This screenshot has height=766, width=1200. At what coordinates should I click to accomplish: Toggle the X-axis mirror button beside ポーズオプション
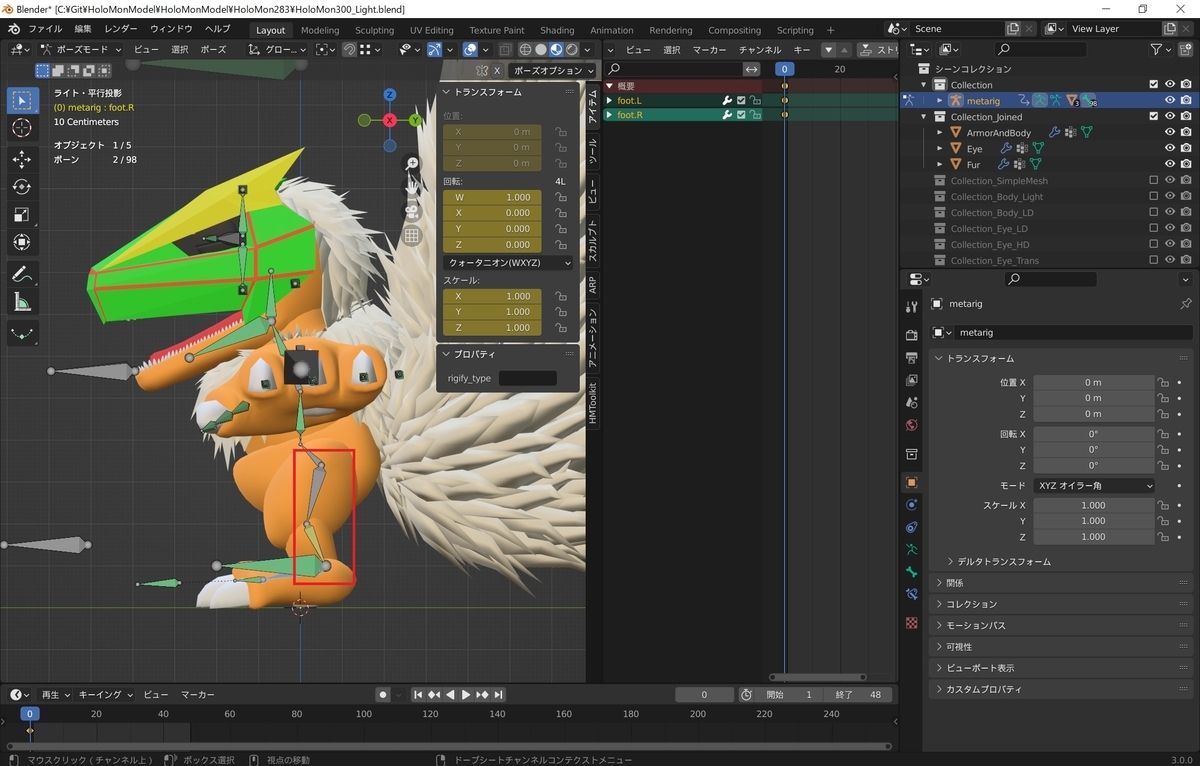coord(496,71)
